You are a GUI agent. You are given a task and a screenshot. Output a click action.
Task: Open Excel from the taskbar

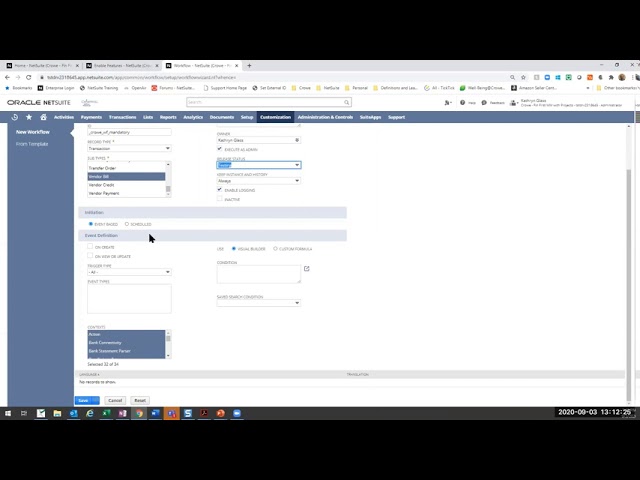(106, 413)
